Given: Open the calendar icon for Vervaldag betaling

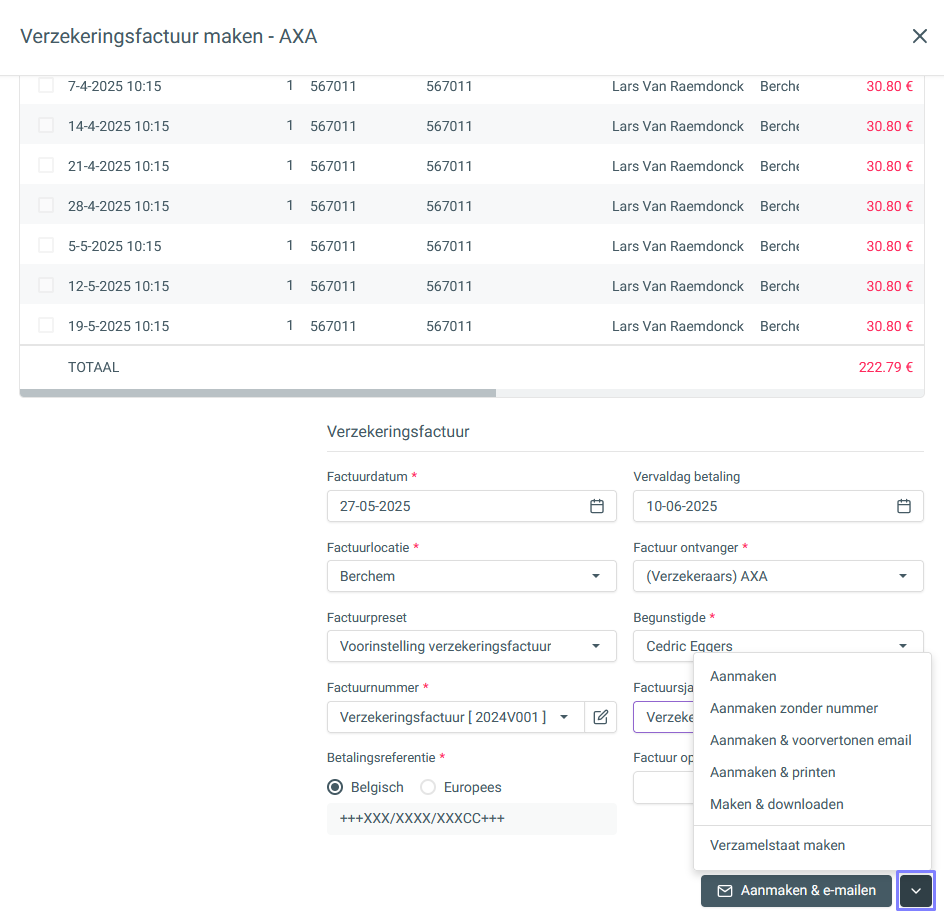Looking at the screenshot, I should [x=904, y=506].
